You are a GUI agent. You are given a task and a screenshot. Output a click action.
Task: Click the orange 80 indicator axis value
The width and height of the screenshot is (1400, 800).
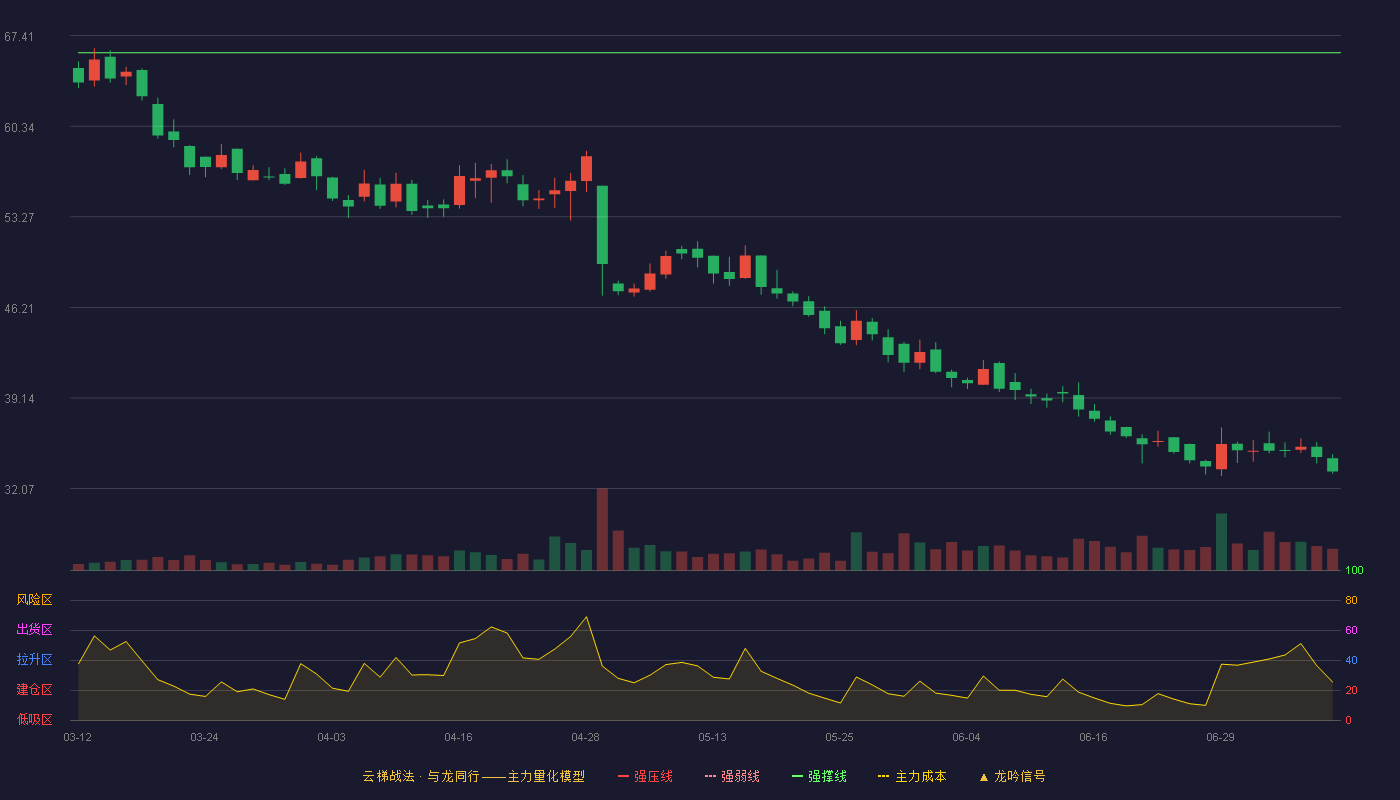point(1352,600)
